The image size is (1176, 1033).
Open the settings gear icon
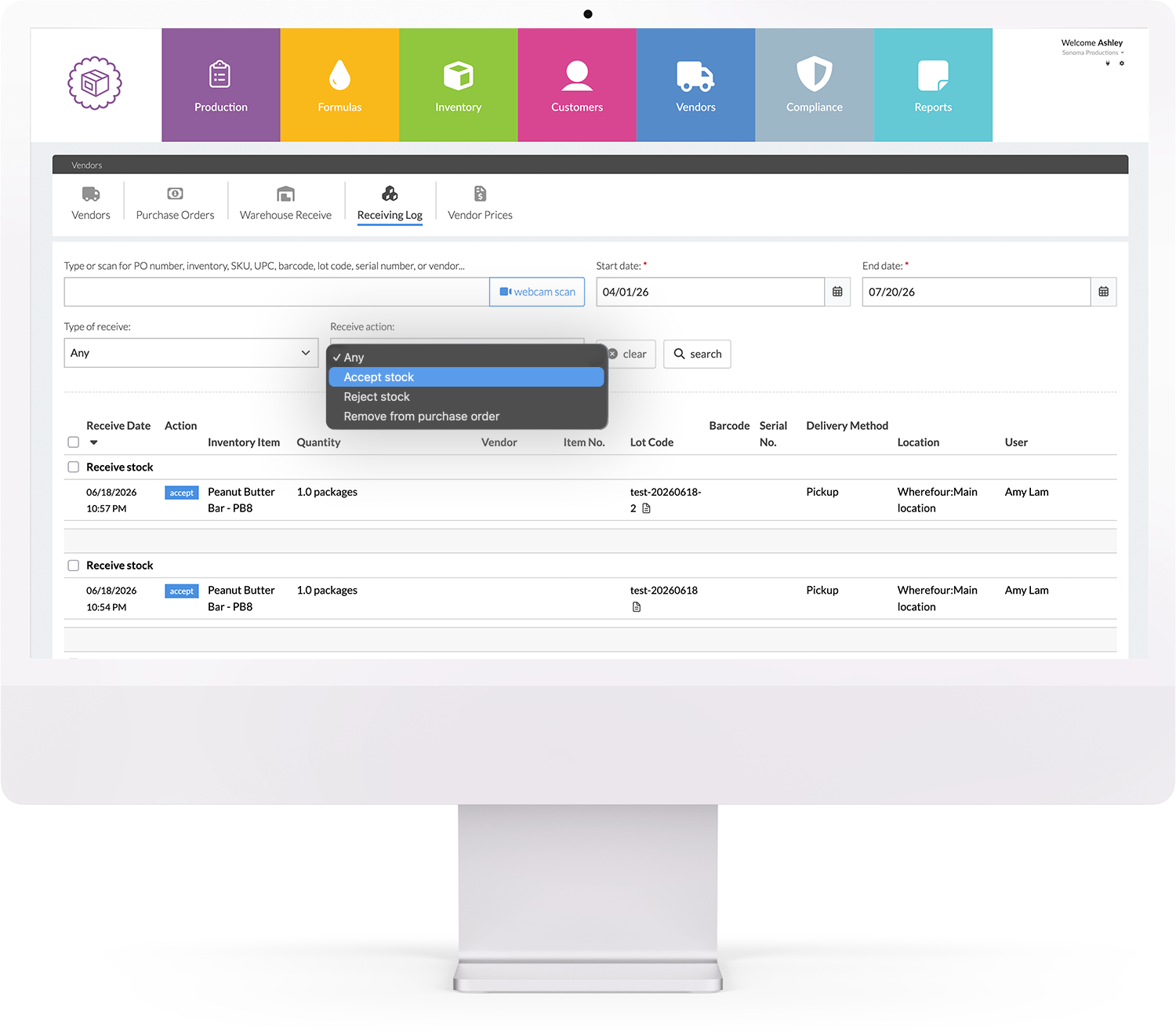[1122, 64]
